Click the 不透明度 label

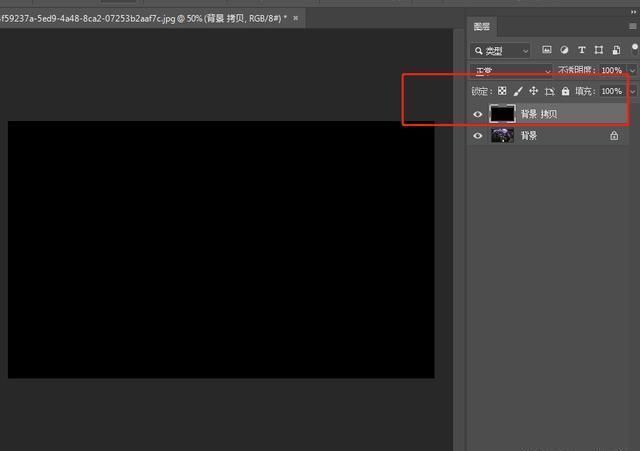click(x=575, y=70)
